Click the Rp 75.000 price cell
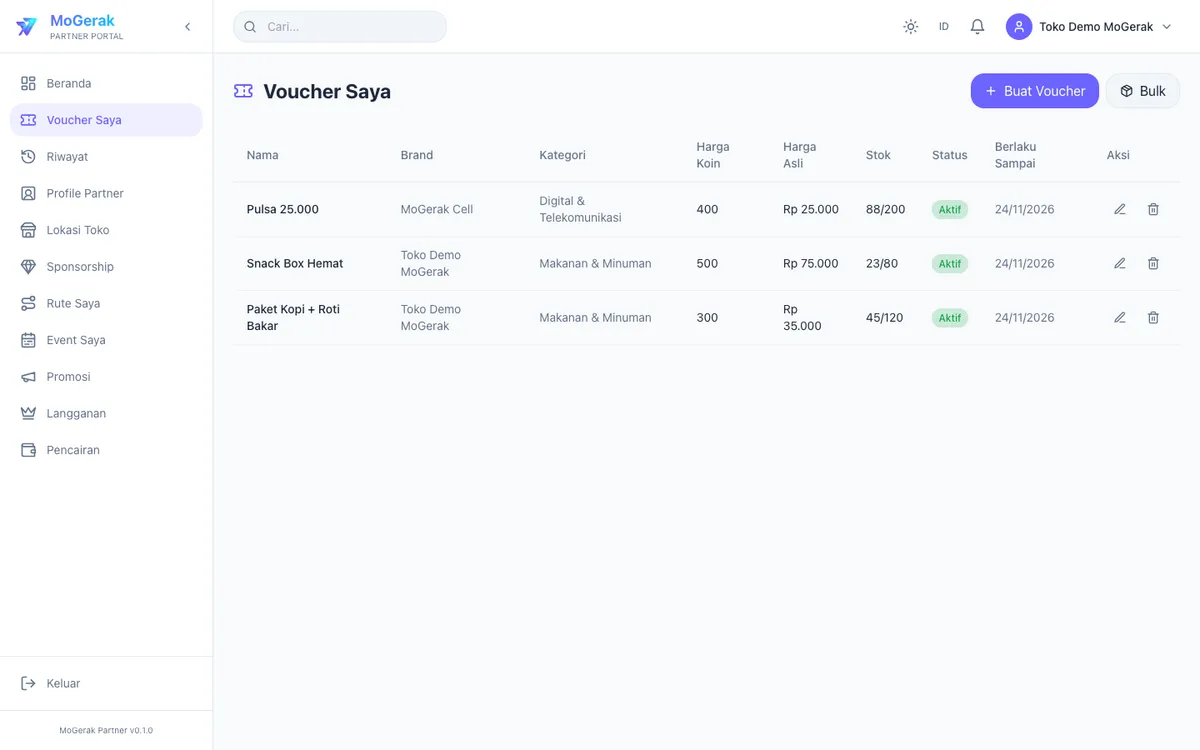 pyautogui.click(x=811, y=263)
